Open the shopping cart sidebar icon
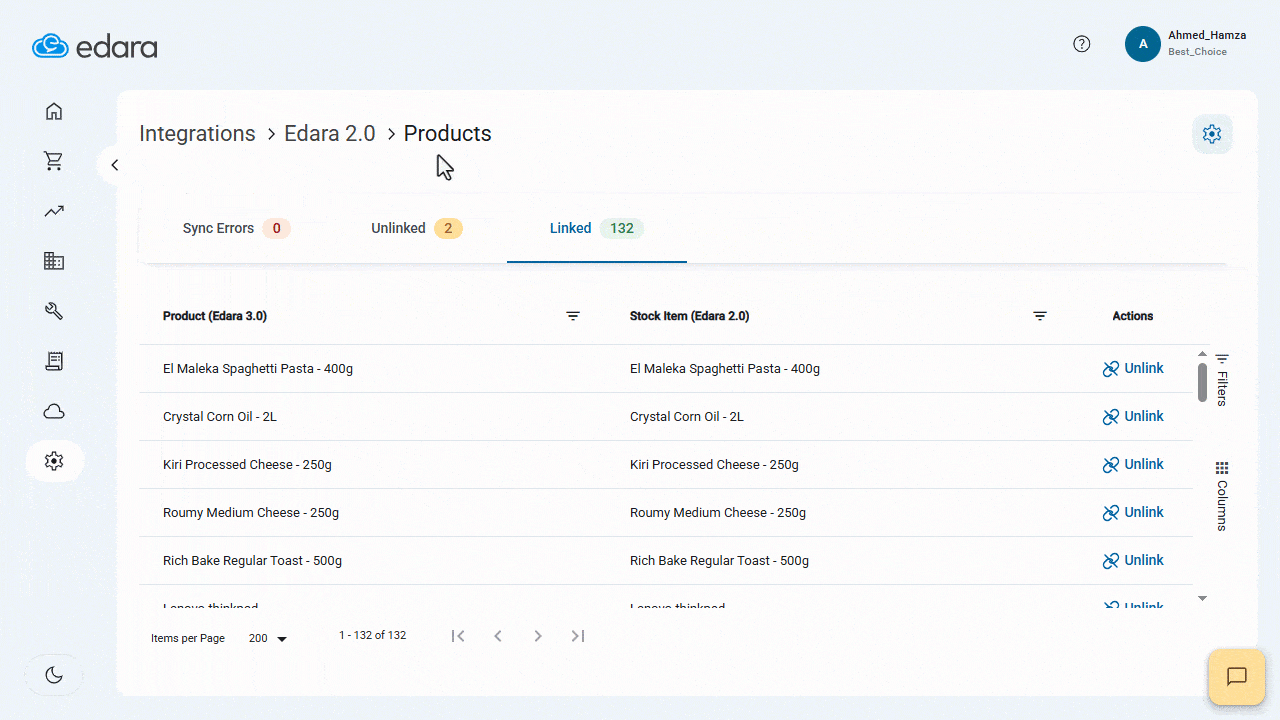The width and height of the screenshot is (1280, 720). (54, 161)
